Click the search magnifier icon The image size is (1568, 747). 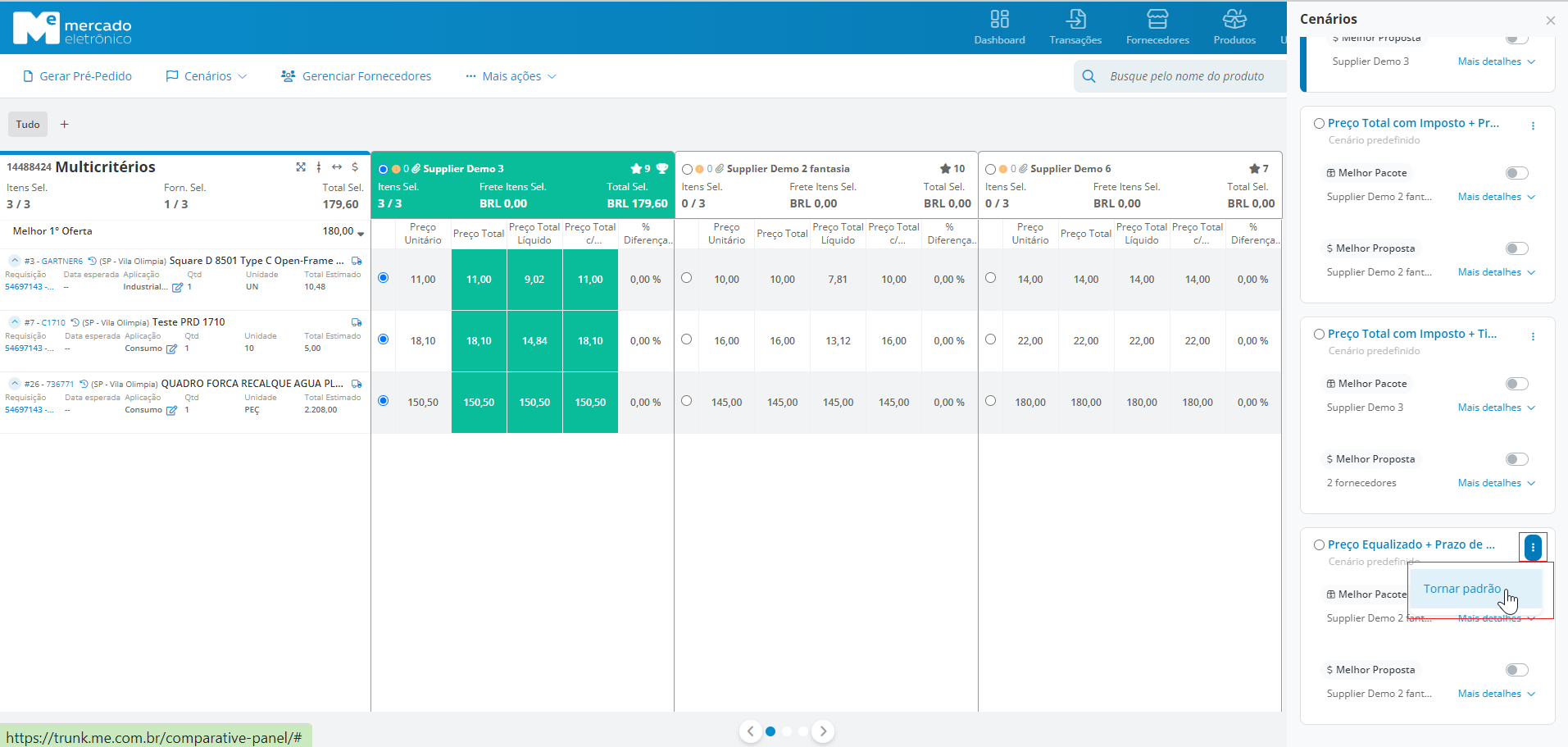(1089, 76)
